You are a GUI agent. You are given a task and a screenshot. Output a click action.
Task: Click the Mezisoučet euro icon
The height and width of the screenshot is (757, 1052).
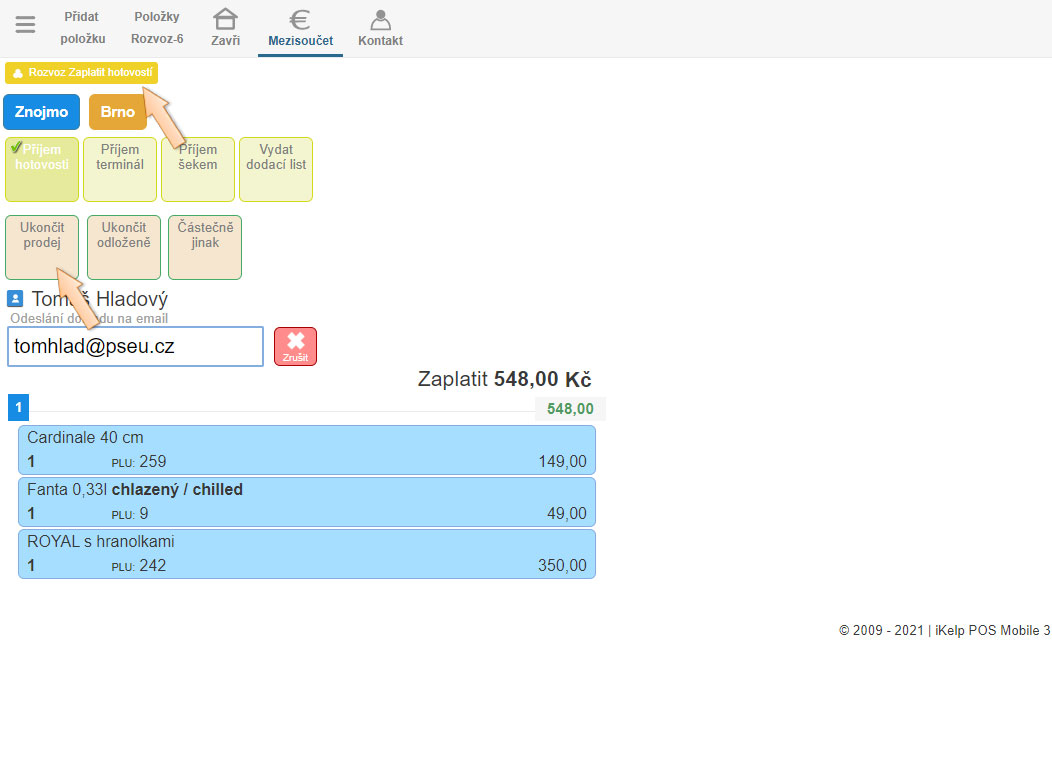300,20
